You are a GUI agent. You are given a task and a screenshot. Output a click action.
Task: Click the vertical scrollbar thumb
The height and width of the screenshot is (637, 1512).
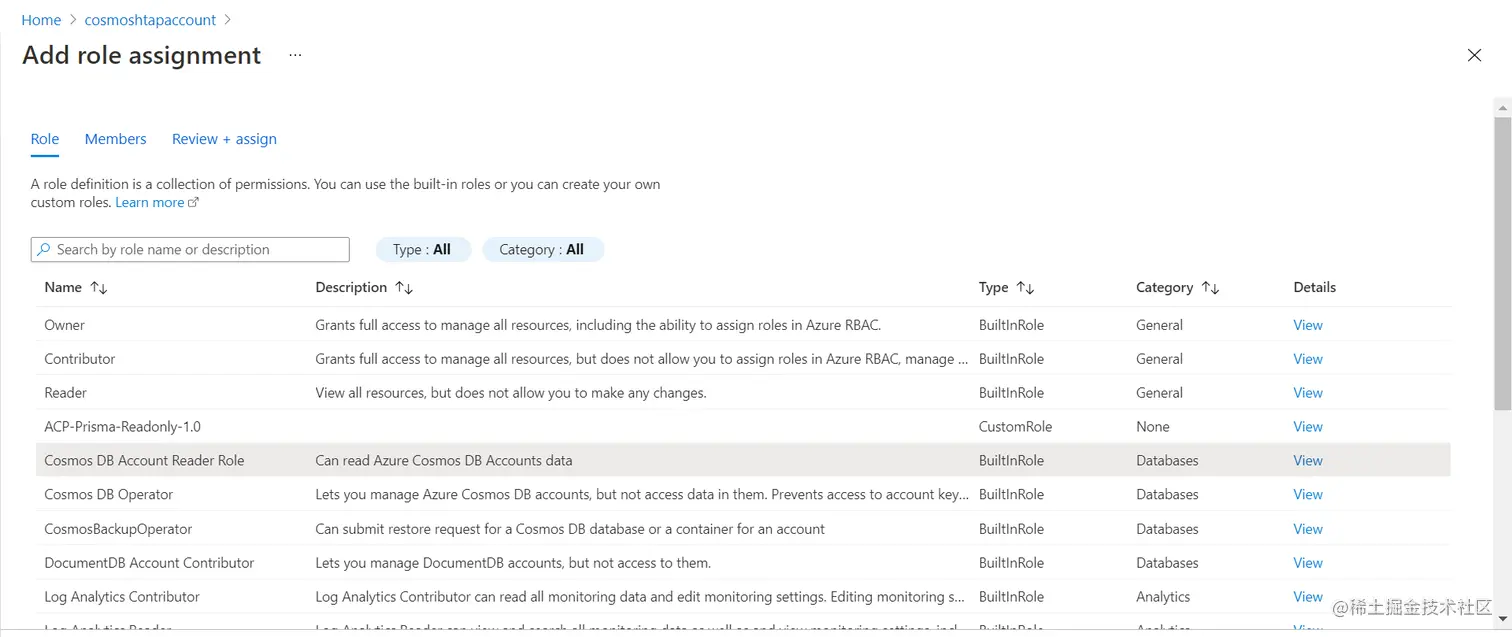[1502, 262]
